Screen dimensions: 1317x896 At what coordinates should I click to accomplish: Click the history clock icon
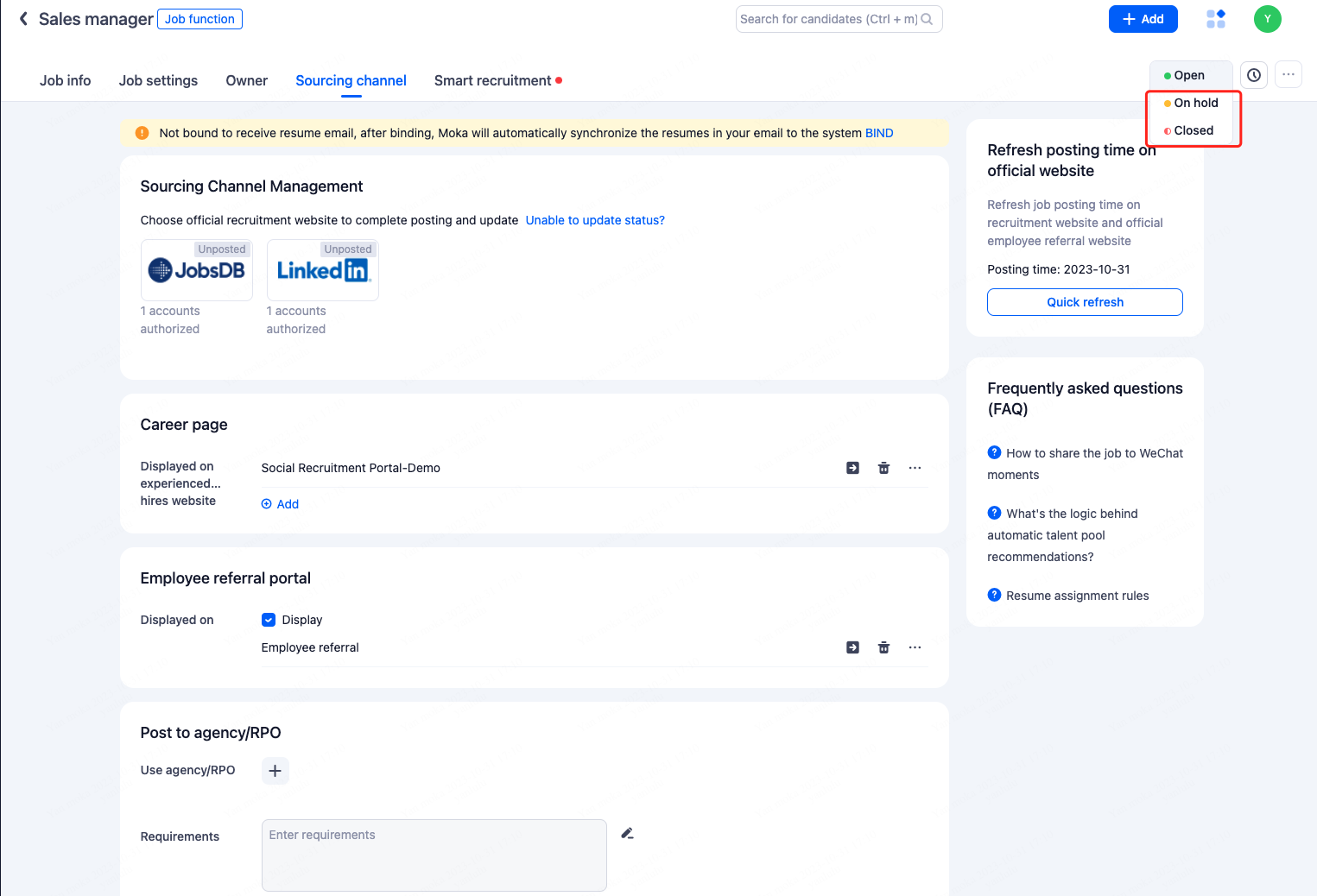coord(1254,75)
